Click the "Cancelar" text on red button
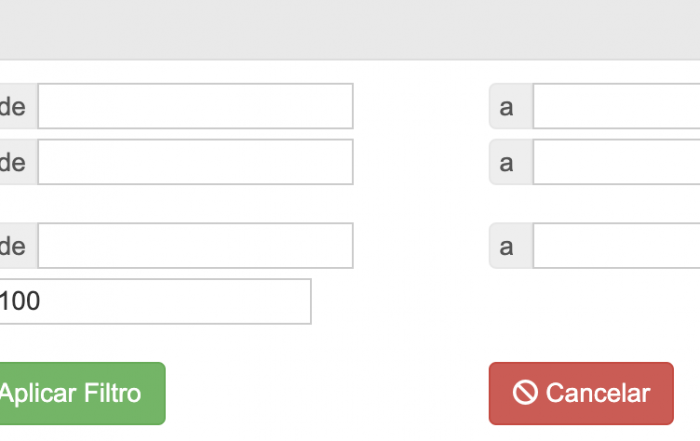This screenshot has height=441, width=700. 598,393
